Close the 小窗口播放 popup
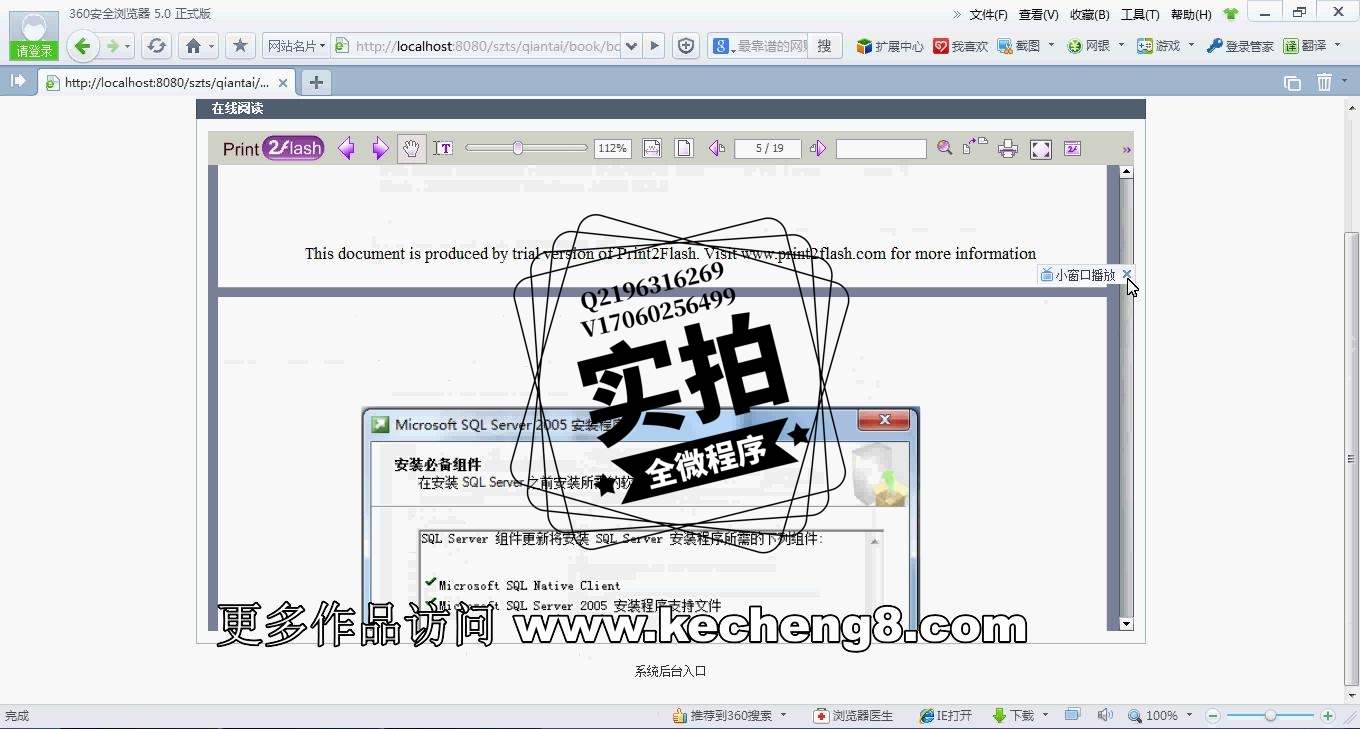This screenshot has height=729, width=1360. click(x=1127, y=274)
